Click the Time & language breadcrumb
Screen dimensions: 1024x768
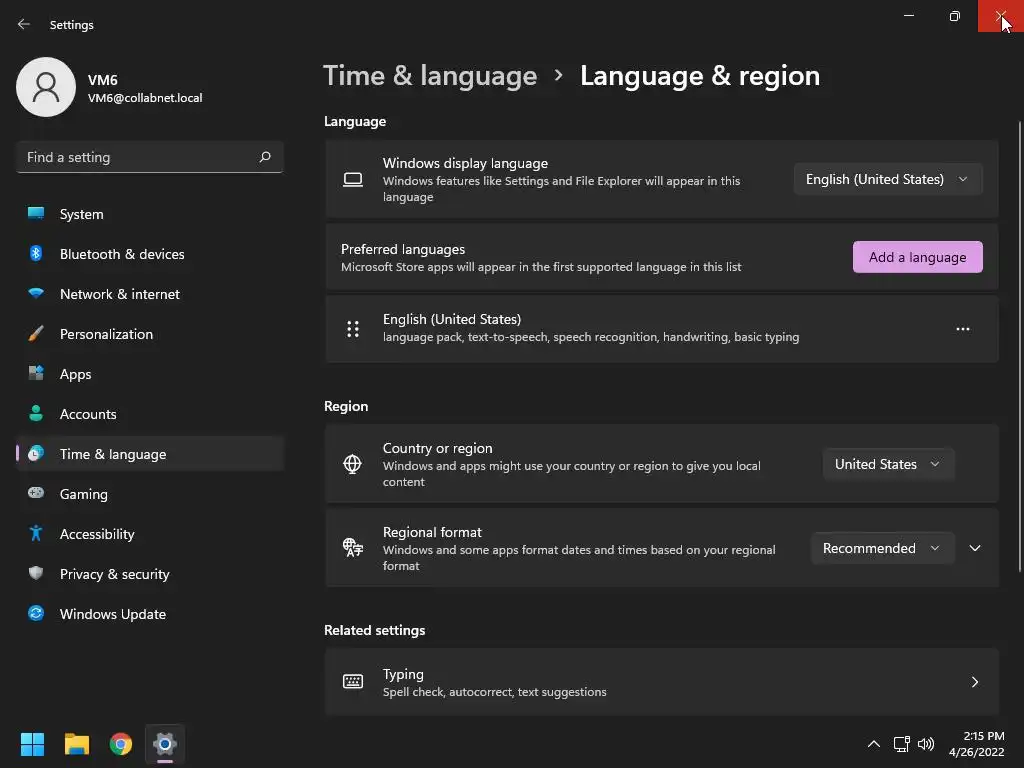coord(430,76)
